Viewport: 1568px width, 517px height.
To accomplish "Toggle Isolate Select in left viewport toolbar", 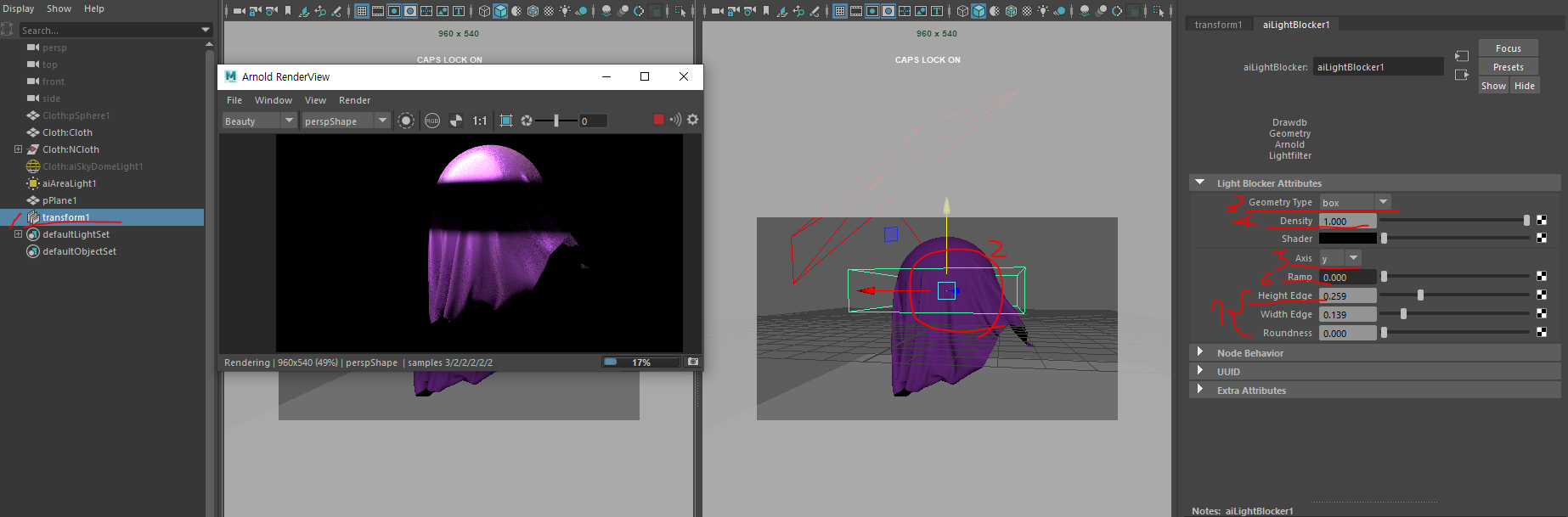I will coord(680,11).
